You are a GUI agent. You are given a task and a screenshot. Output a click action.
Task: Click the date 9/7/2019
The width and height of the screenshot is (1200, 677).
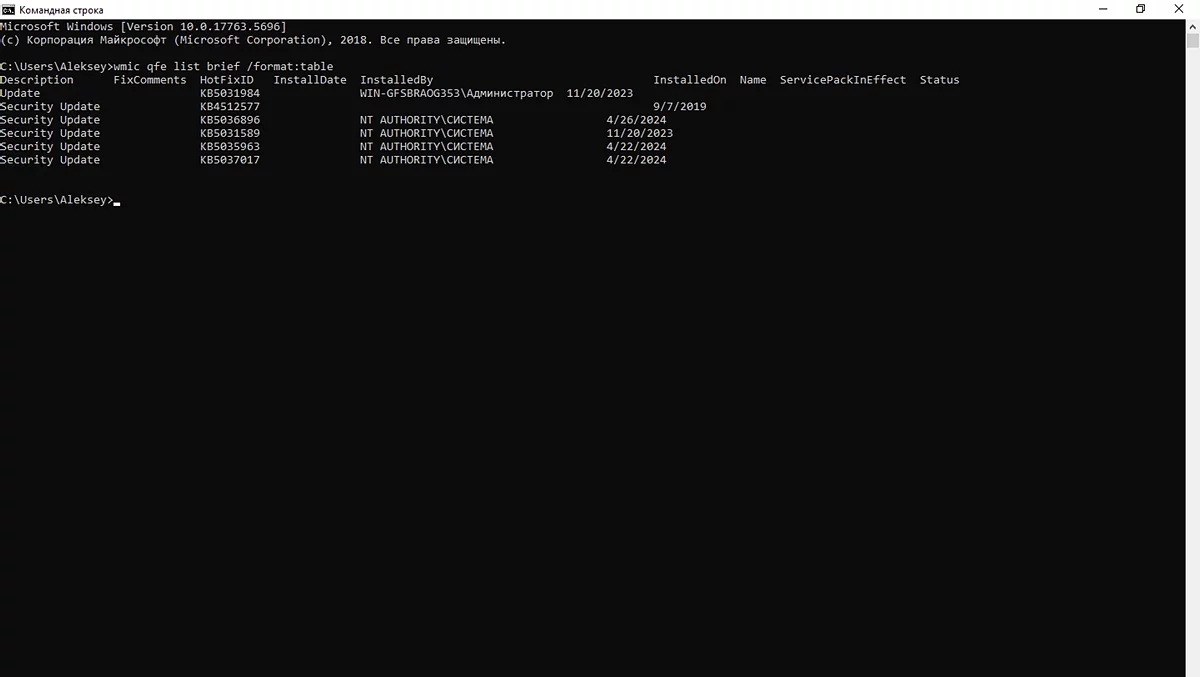click(680, 106)
